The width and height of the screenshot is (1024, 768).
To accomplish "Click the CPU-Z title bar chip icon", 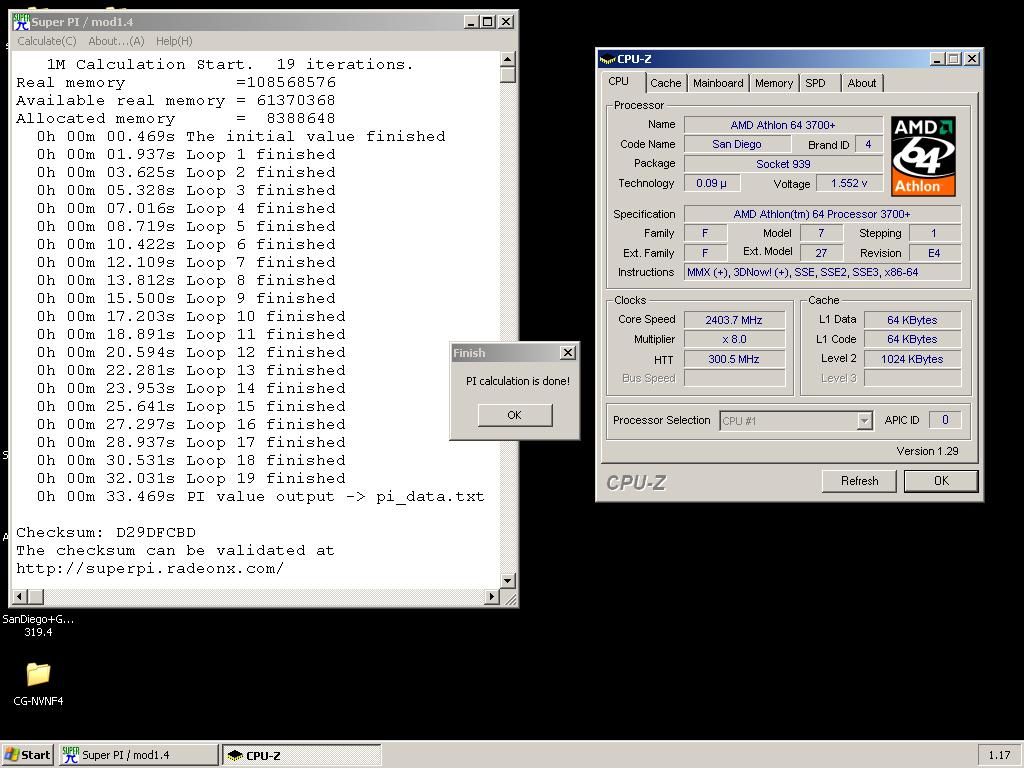I will coord(607,59).
